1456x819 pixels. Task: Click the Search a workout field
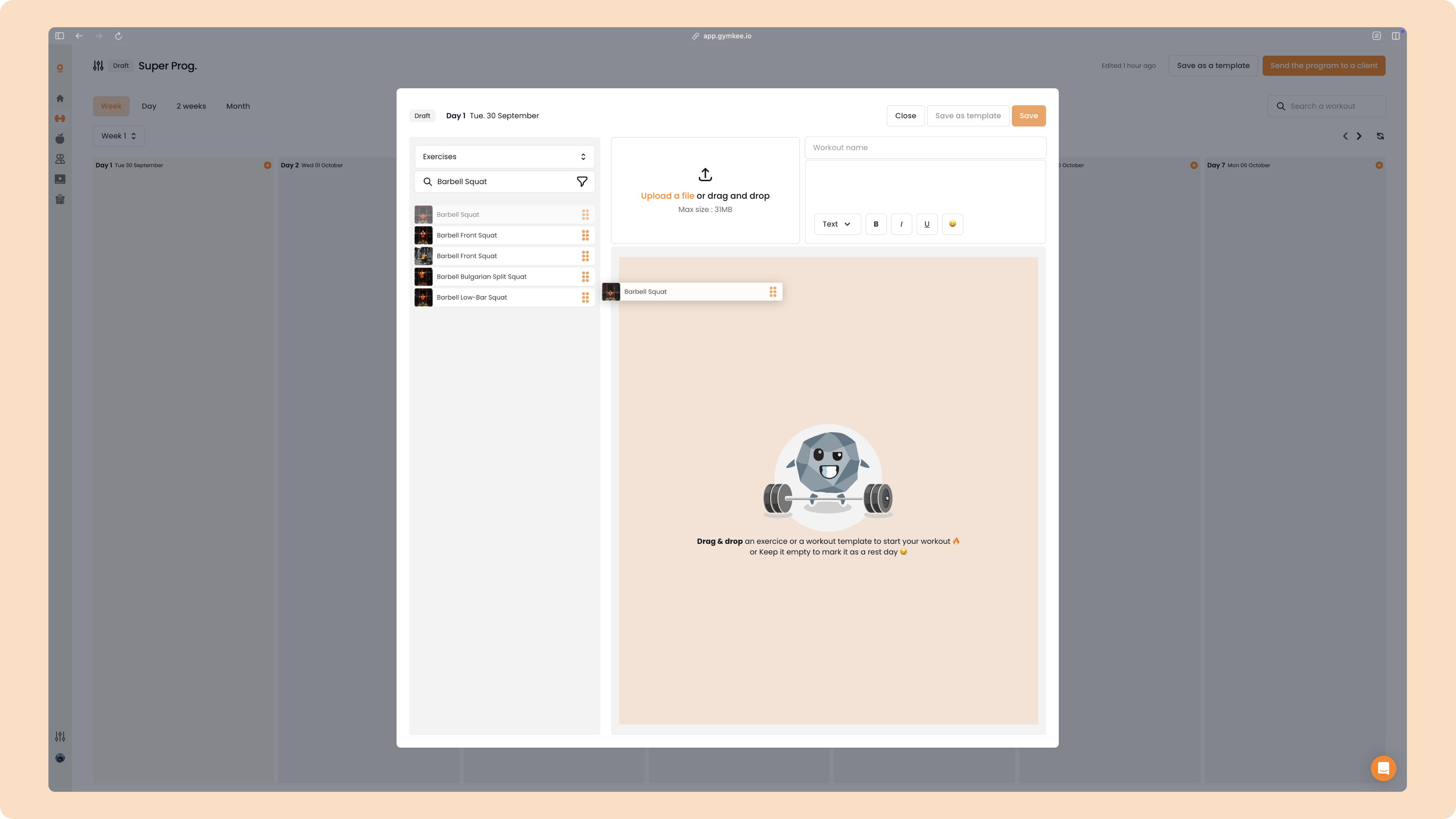1326,106
